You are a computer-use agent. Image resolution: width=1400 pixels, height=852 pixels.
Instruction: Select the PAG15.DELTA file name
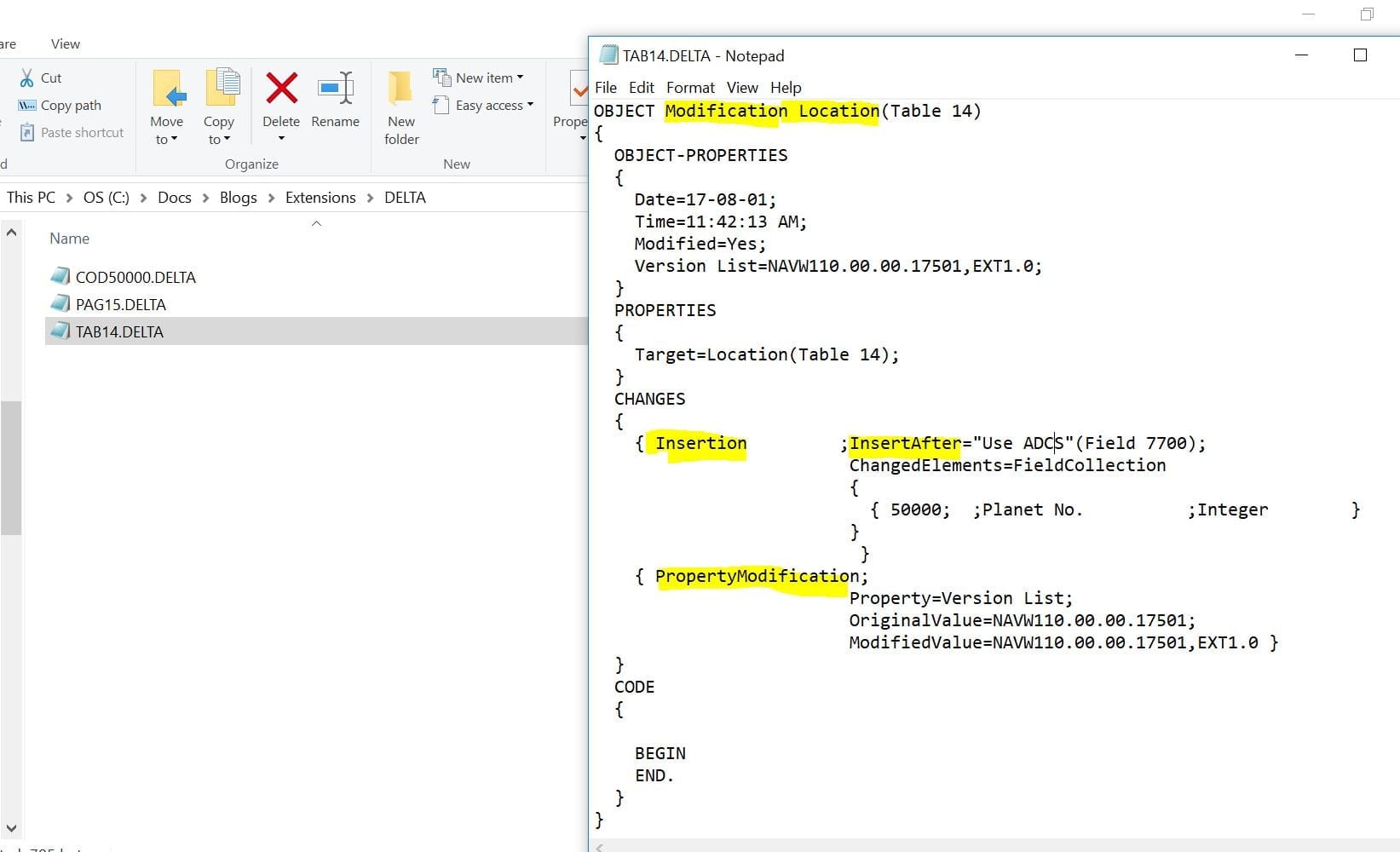tap(121, 304)
